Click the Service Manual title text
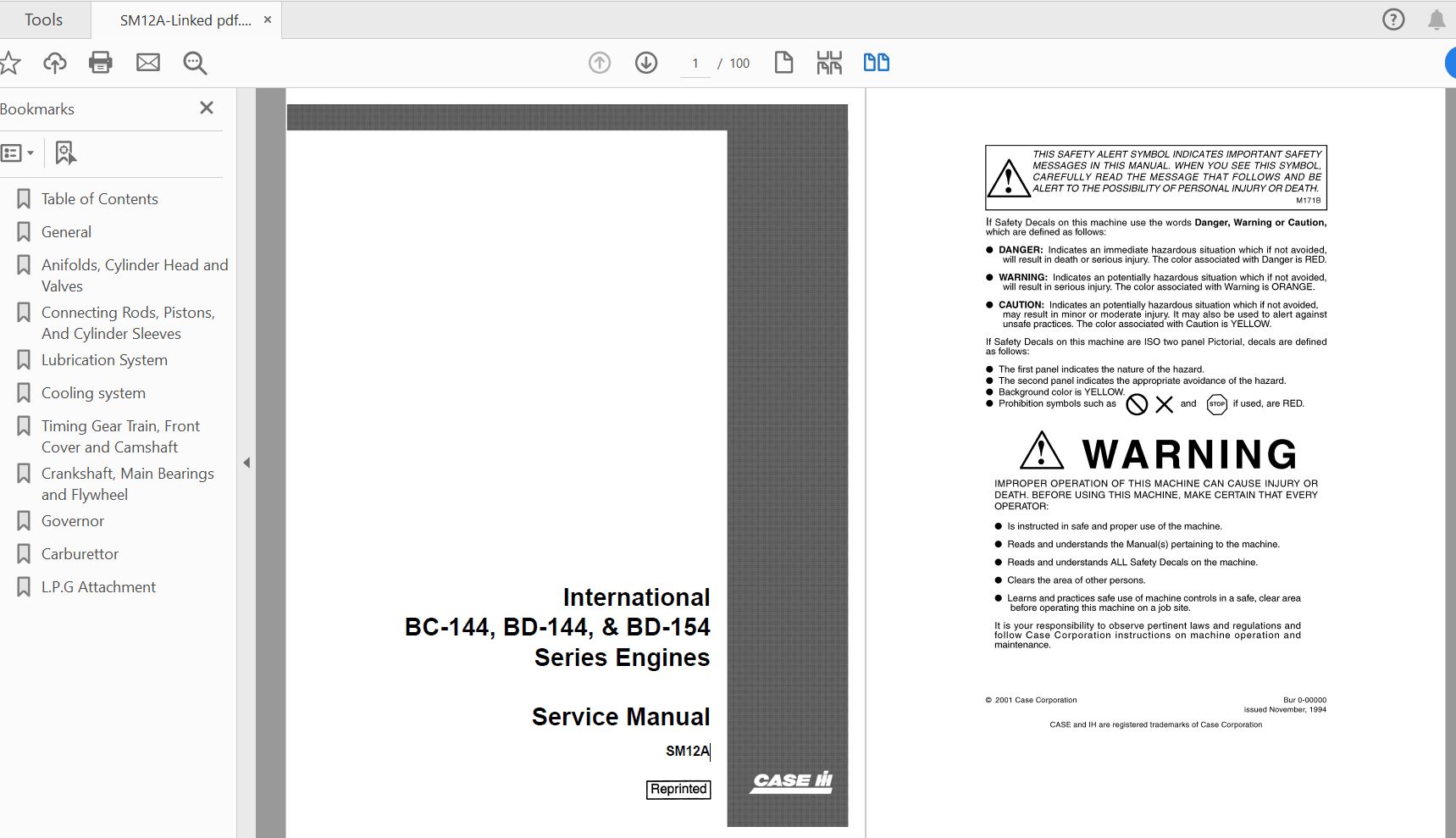The image size is (1456, 838). [621, 717]
